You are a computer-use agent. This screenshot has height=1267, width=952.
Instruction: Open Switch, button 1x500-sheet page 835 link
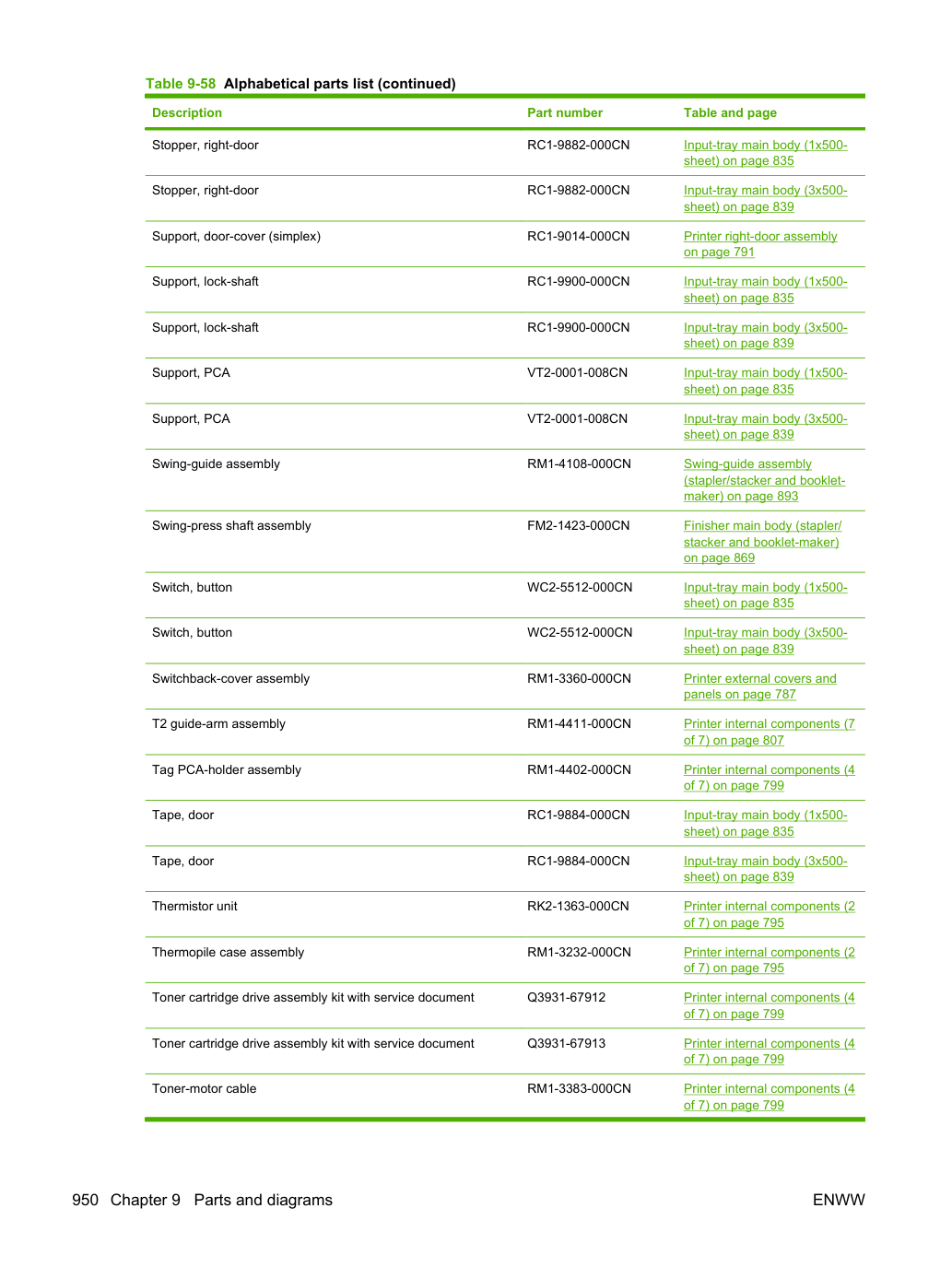[x=766, y=595]
